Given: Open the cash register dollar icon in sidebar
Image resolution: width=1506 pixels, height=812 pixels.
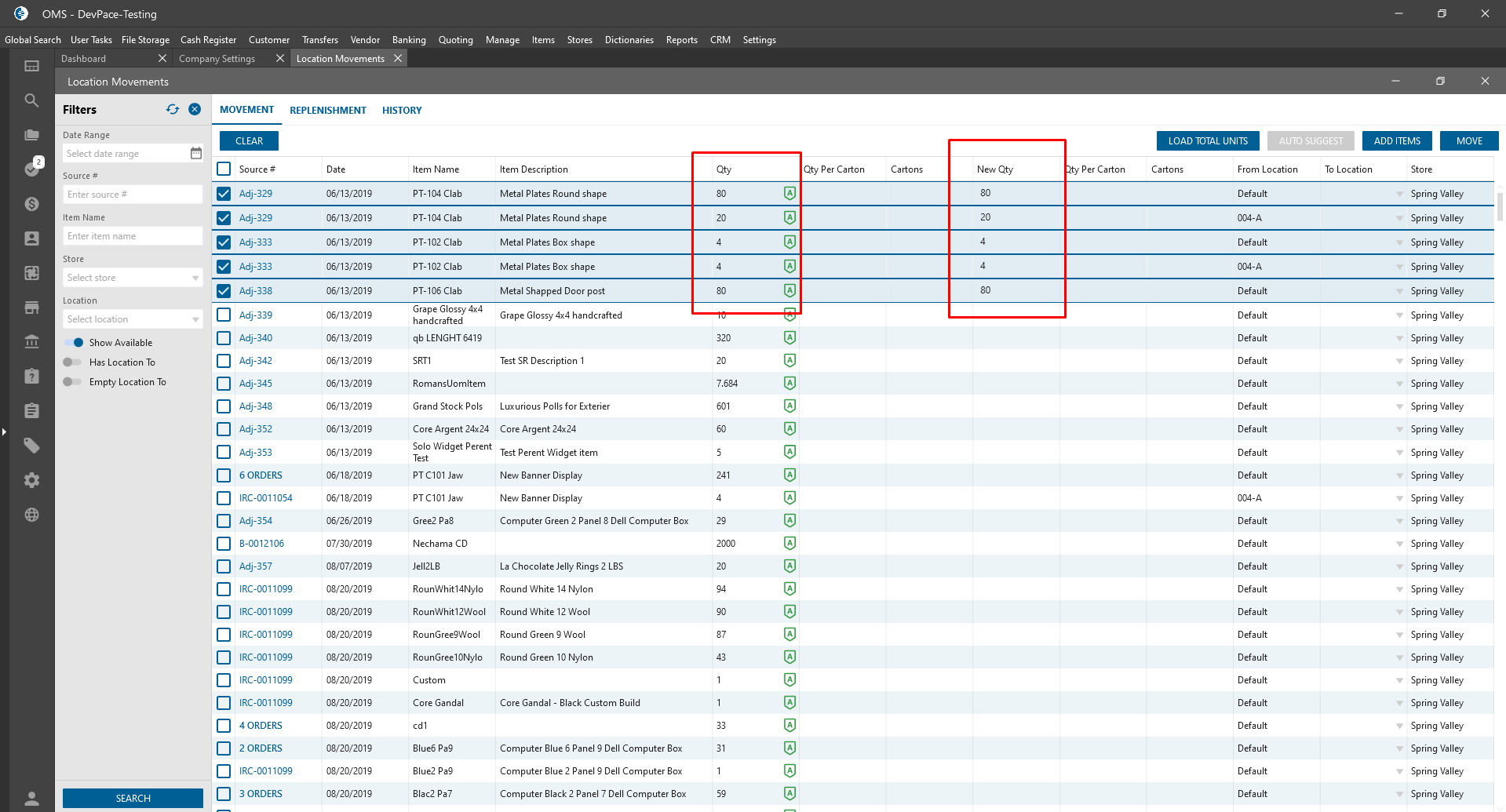Looking at the screenshot, I should pos(31,204).
